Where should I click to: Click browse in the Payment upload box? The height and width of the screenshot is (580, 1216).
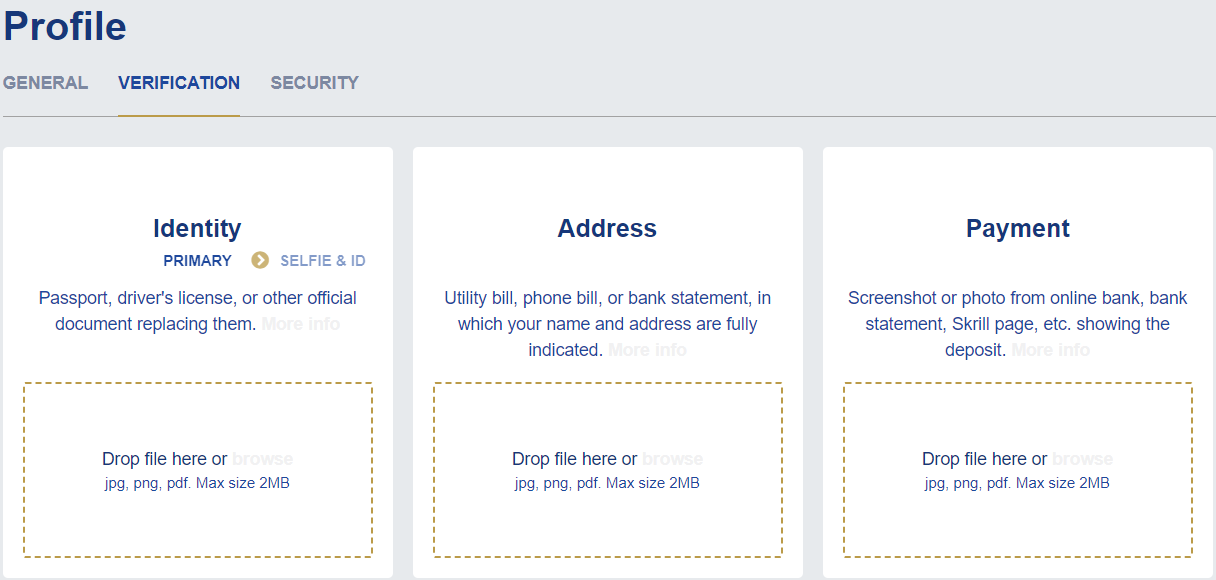tap(1082, 459)
